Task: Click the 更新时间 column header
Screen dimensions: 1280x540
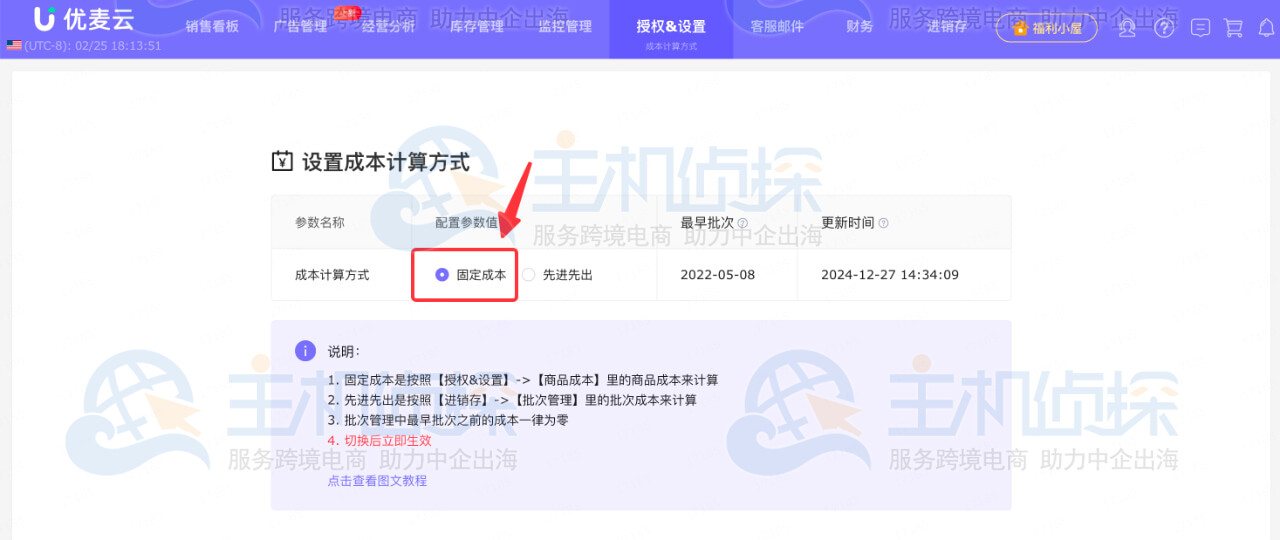Action: click(848, 223)
